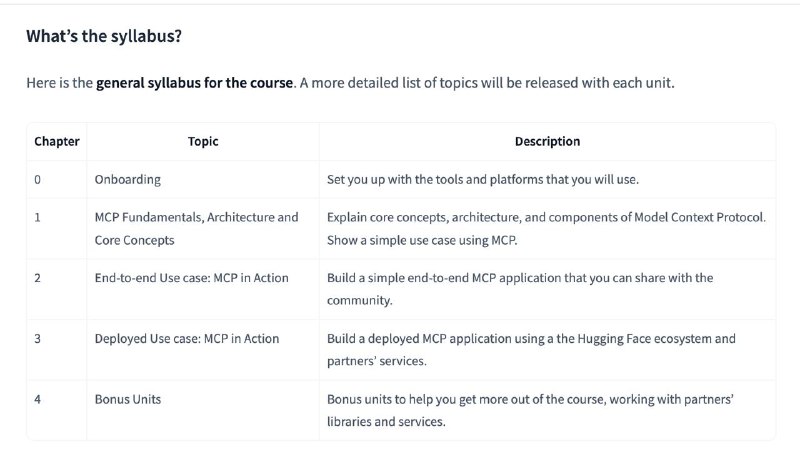Click the Topic column header
This screenshot has width=800, height=462.
(203, 141)
